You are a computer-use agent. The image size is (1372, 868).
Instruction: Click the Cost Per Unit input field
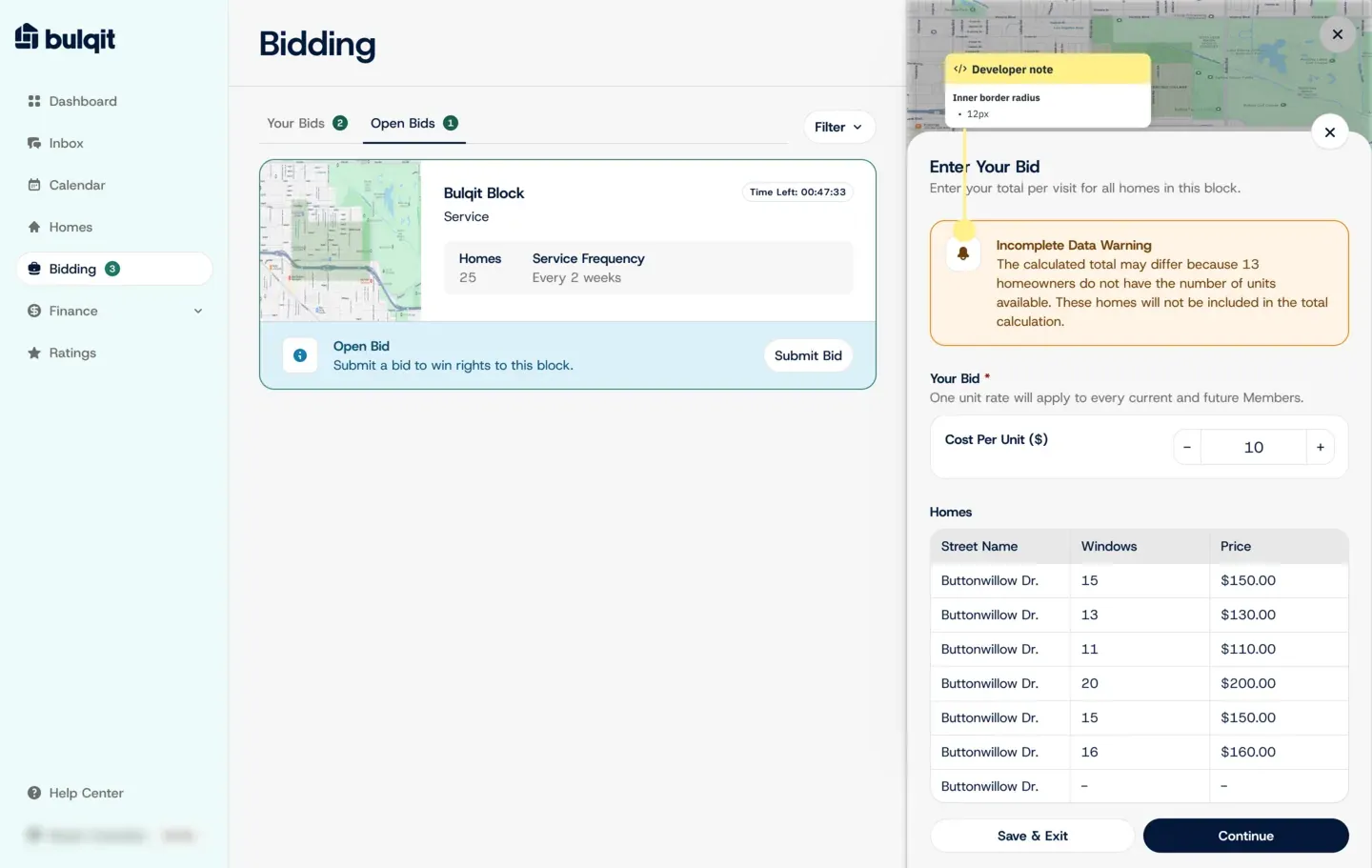[x=1254, y=447]
